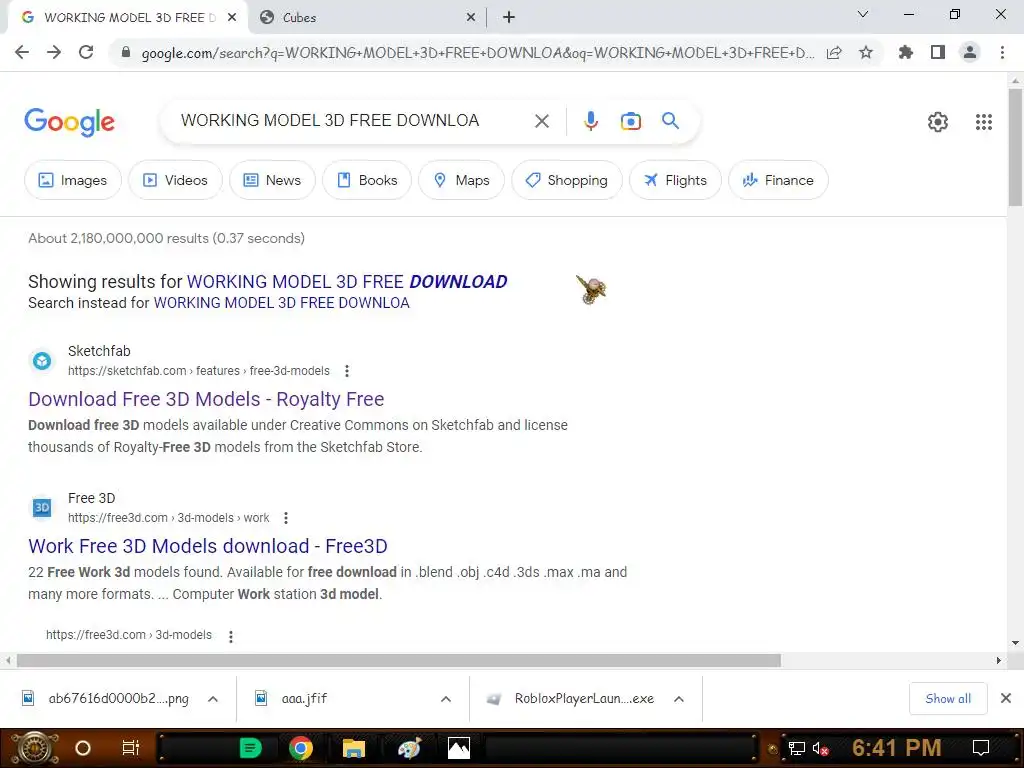Screen dimensions: 1024x768
Task: Reload the current page
Action: (x=86, y=52)
